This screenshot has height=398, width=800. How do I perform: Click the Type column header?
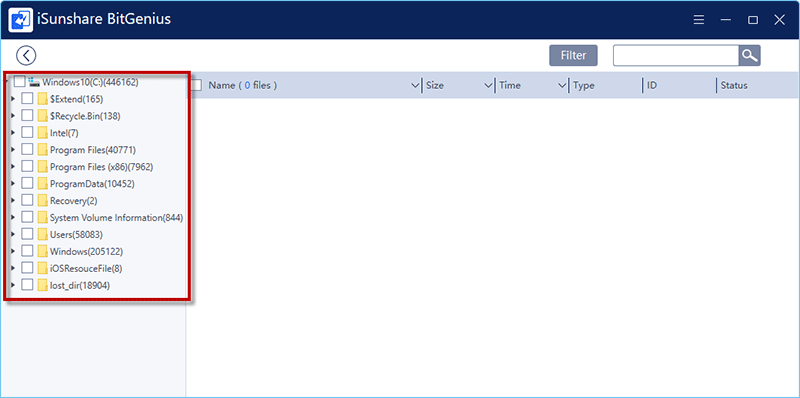(x=584, y=85)
